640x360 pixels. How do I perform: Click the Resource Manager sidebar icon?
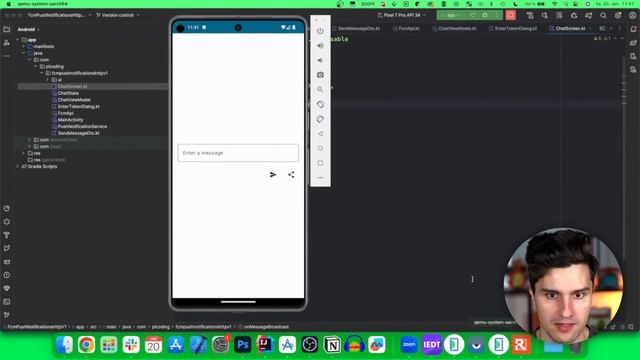pyautogui.click(x=7, y=43)
